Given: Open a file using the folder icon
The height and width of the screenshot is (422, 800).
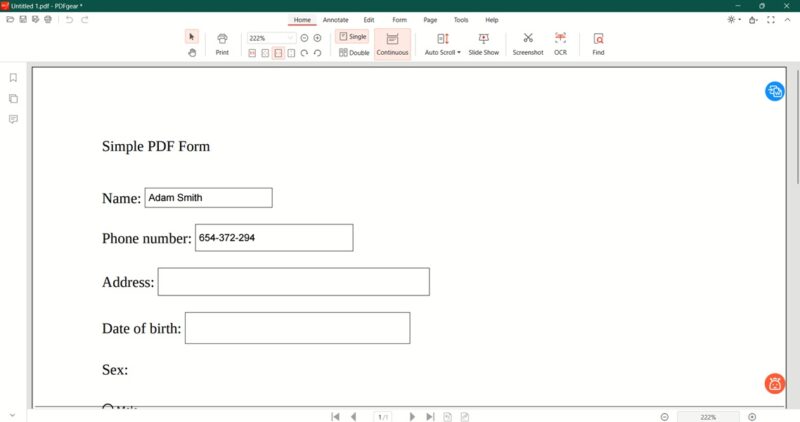Looking at the screenshot, I should point(10,19).
